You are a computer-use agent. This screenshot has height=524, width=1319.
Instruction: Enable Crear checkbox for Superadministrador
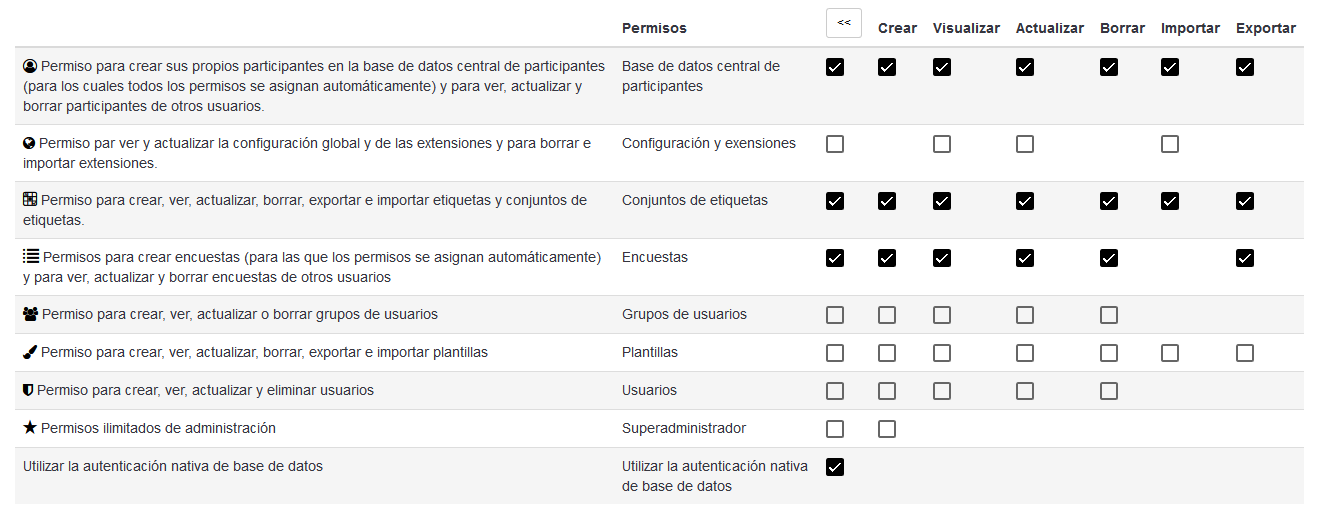pos(887,429)
